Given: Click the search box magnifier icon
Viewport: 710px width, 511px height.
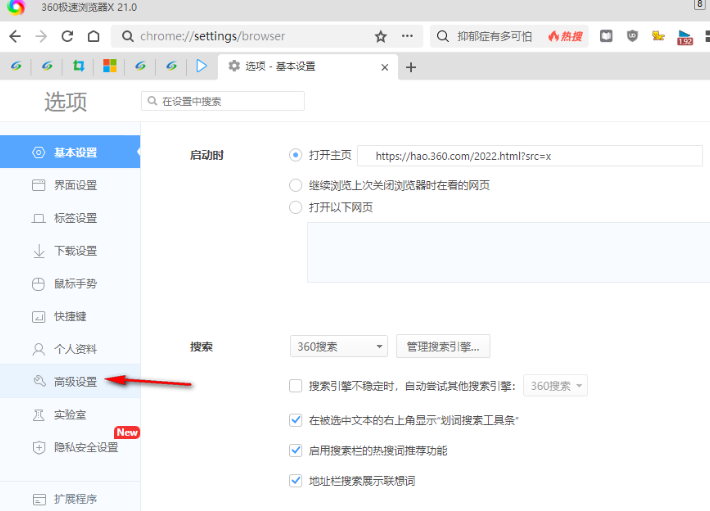Looking at the screenshot, I should click(x=442, y=36).
